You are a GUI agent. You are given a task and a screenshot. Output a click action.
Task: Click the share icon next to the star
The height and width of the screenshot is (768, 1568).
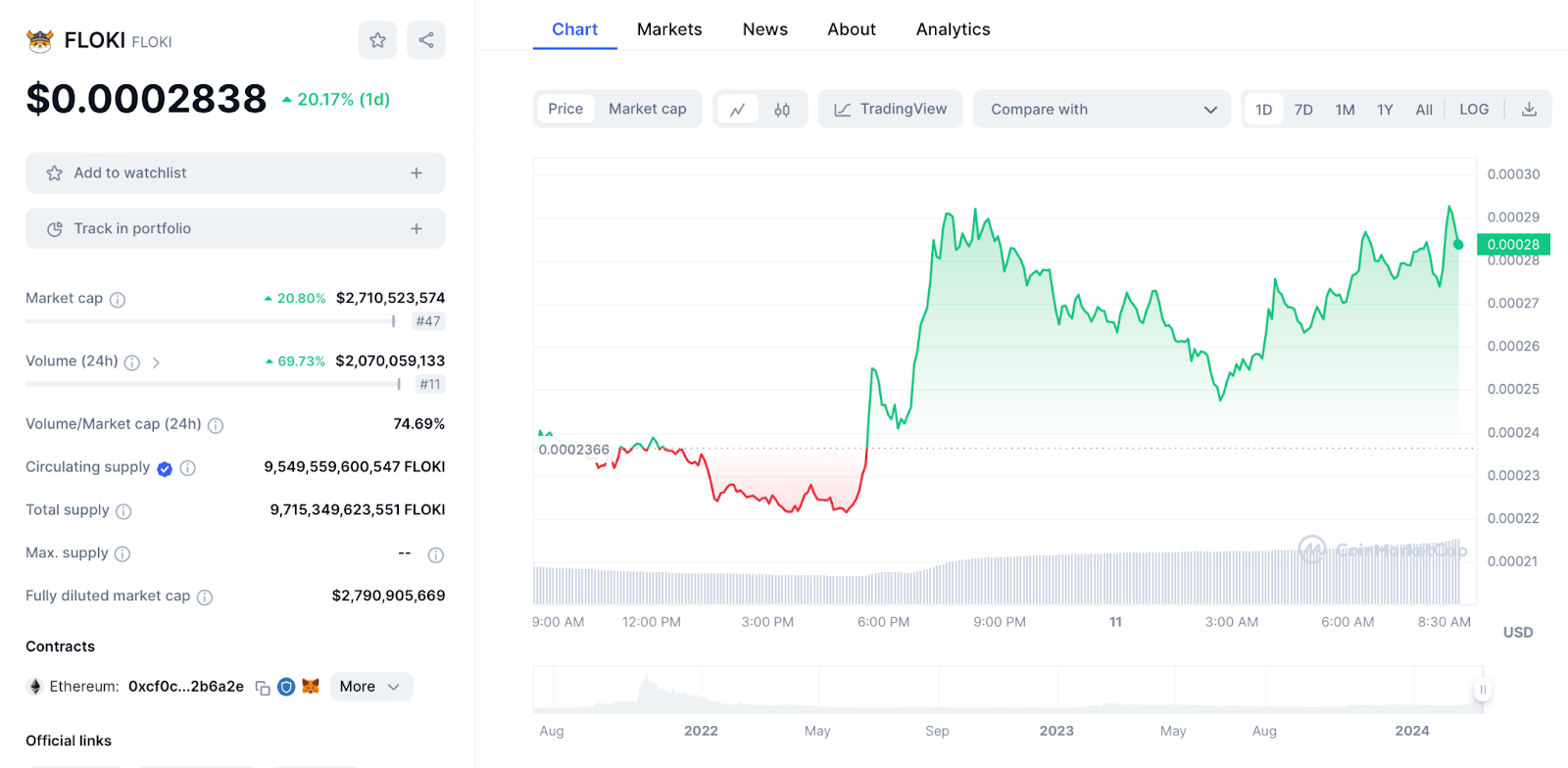426,40
